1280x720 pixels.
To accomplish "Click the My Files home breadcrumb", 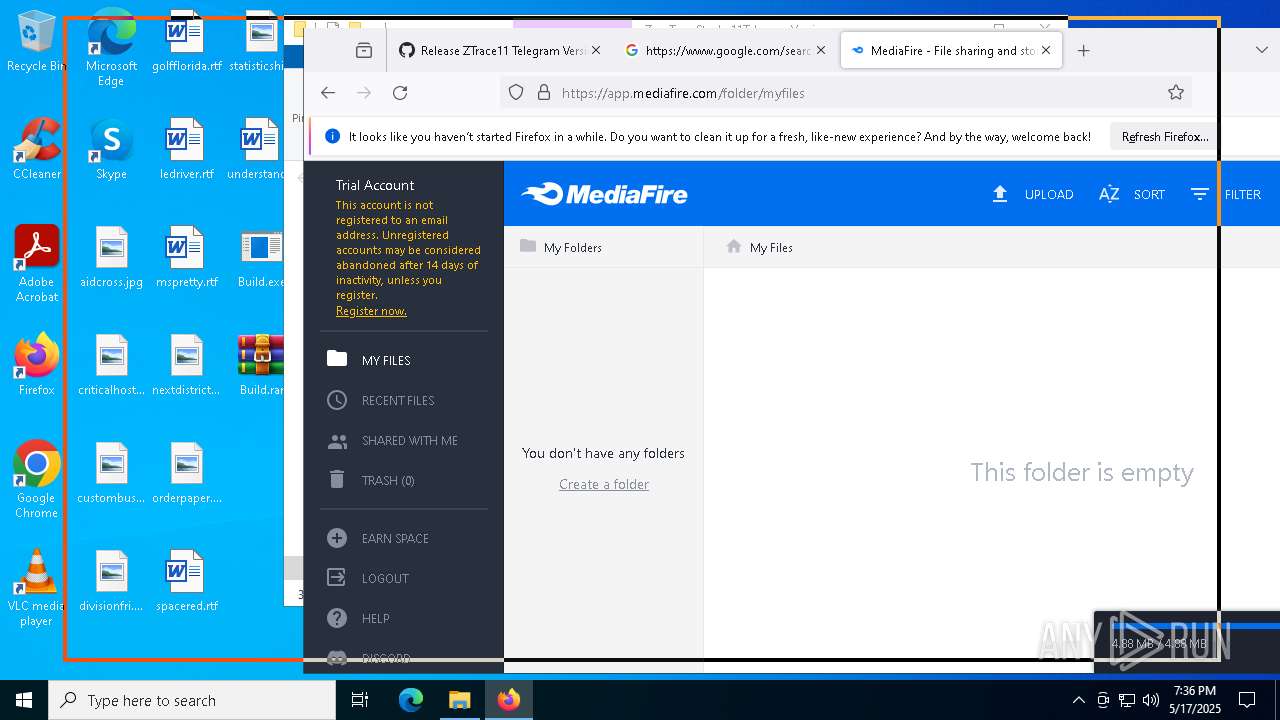I will 760,247.
